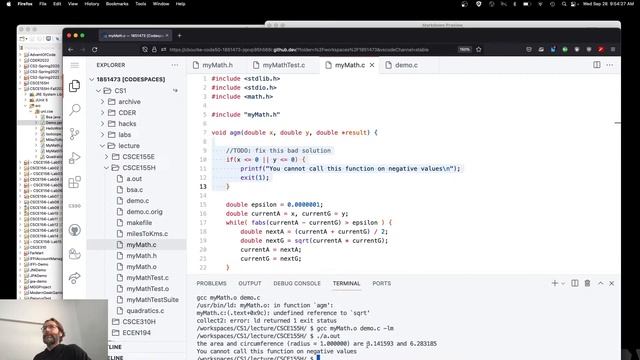
Task: Bookmark this page with star icon
Action: [x=479, y=49]
